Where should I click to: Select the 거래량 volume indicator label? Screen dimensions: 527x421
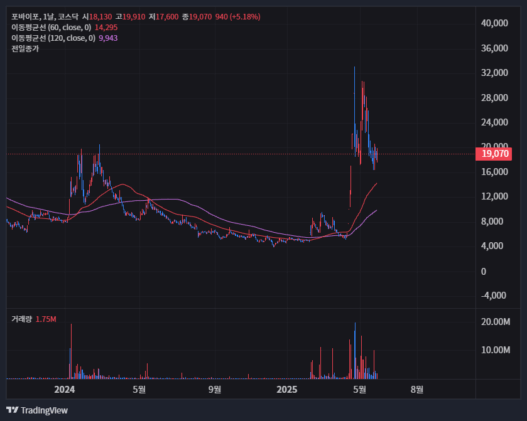(22, 319)
